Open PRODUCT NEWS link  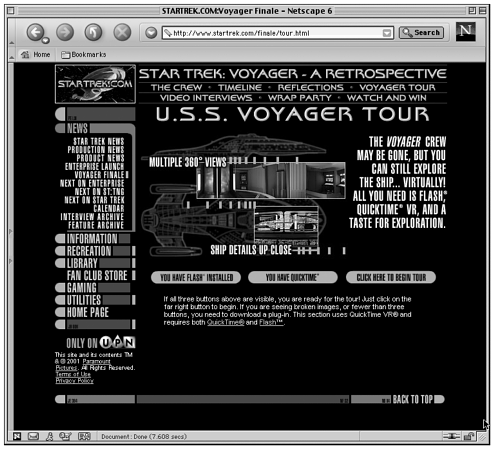pos(100,158)
